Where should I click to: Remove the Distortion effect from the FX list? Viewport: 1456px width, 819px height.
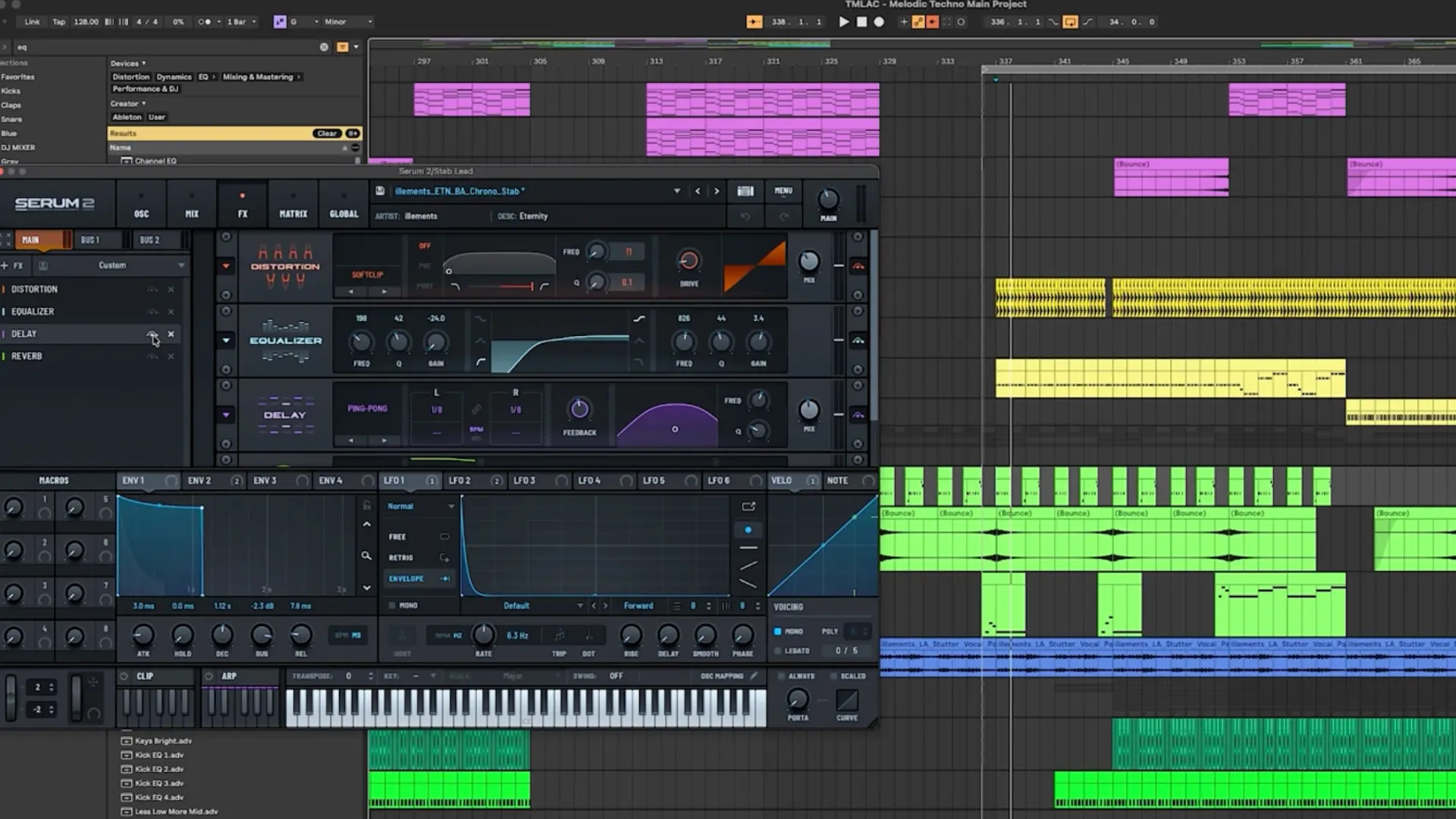click(x=171, y=290)
